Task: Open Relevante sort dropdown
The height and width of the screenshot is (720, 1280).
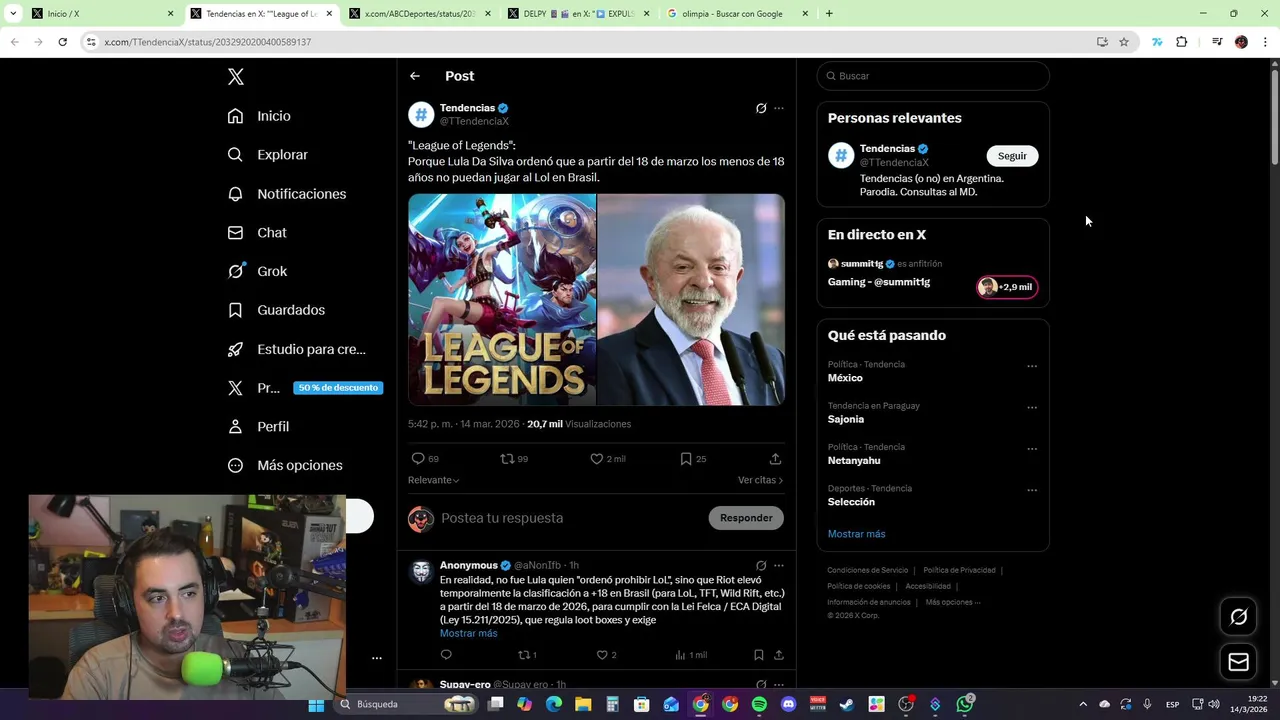Action: click(x=434, y=480)
